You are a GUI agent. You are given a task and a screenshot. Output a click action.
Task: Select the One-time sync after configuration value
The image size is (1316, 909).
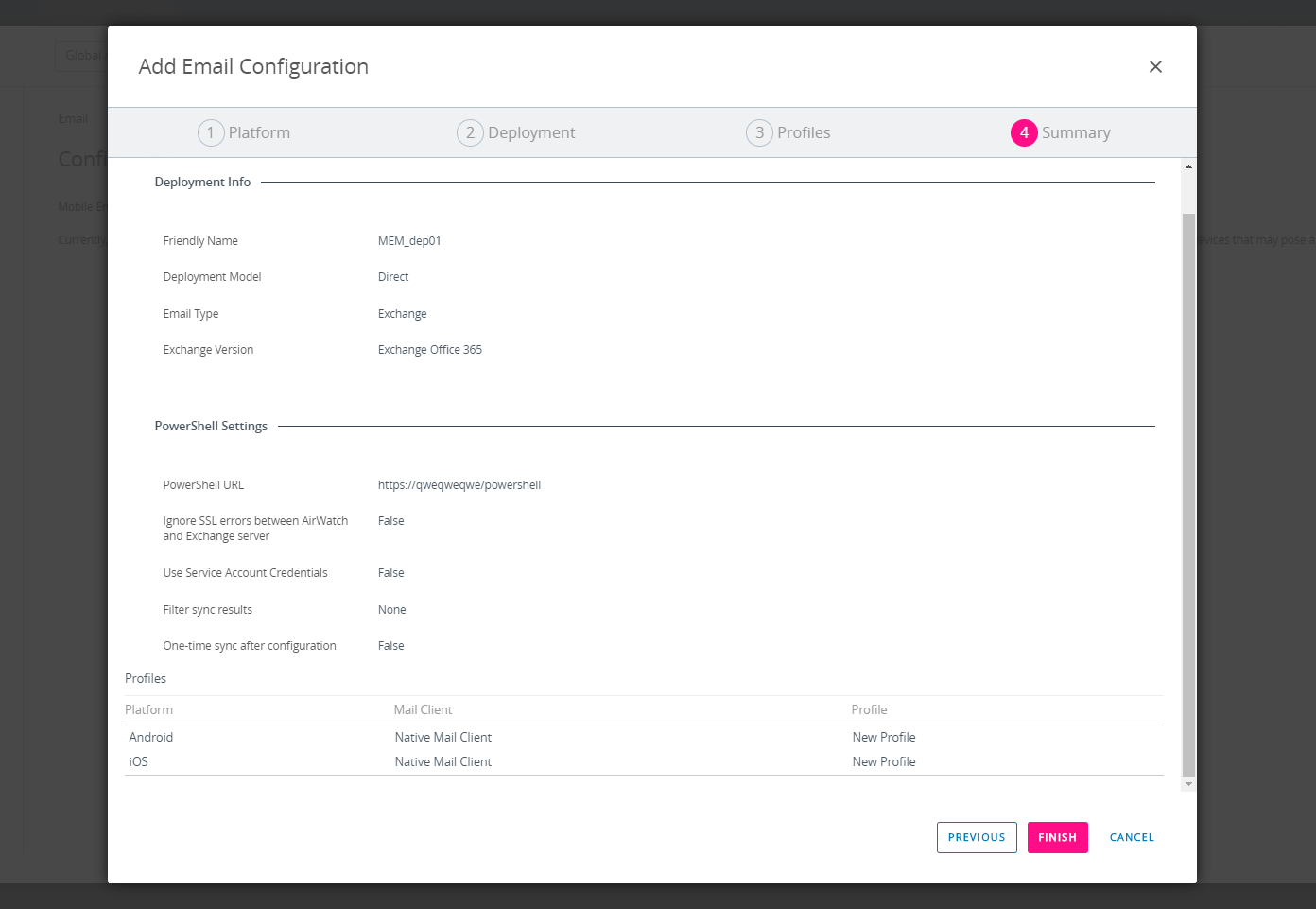coord(390,645)
